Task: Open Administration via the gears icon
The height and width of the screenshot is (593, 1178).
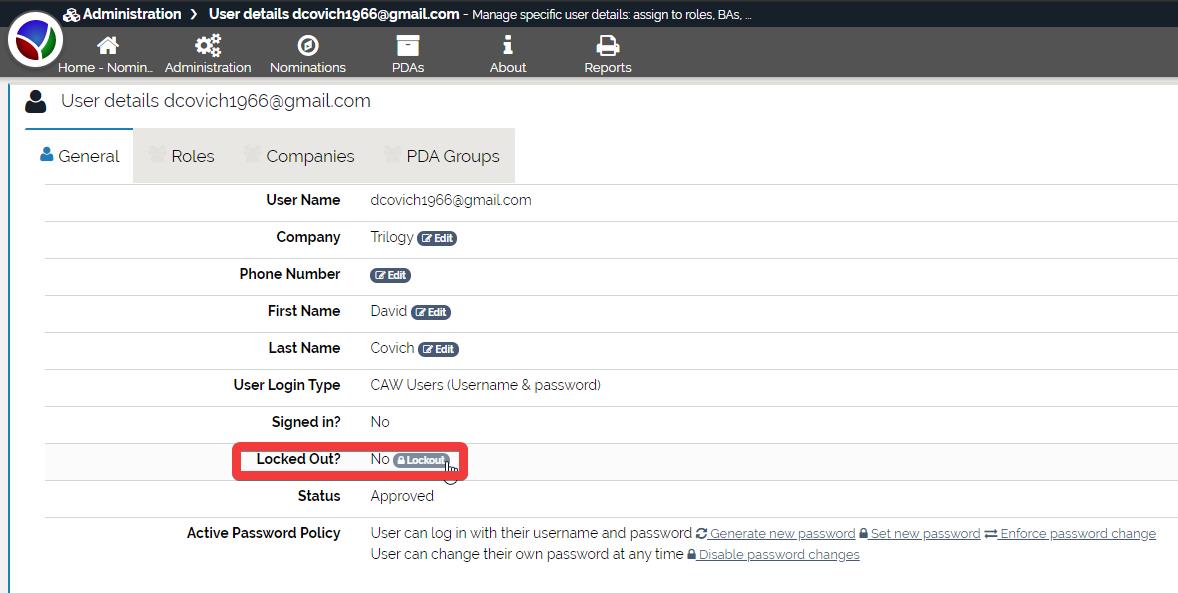Action: (x=208, y=46)
